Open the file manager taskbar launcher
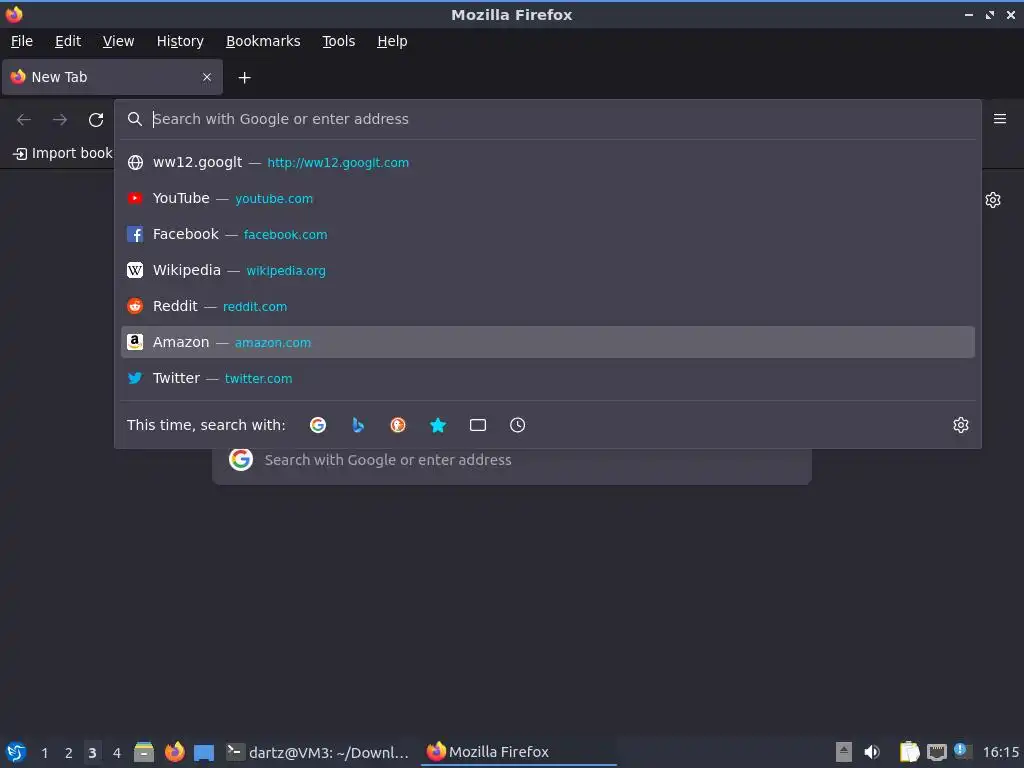1024x768 pixels. pos(144,752)
